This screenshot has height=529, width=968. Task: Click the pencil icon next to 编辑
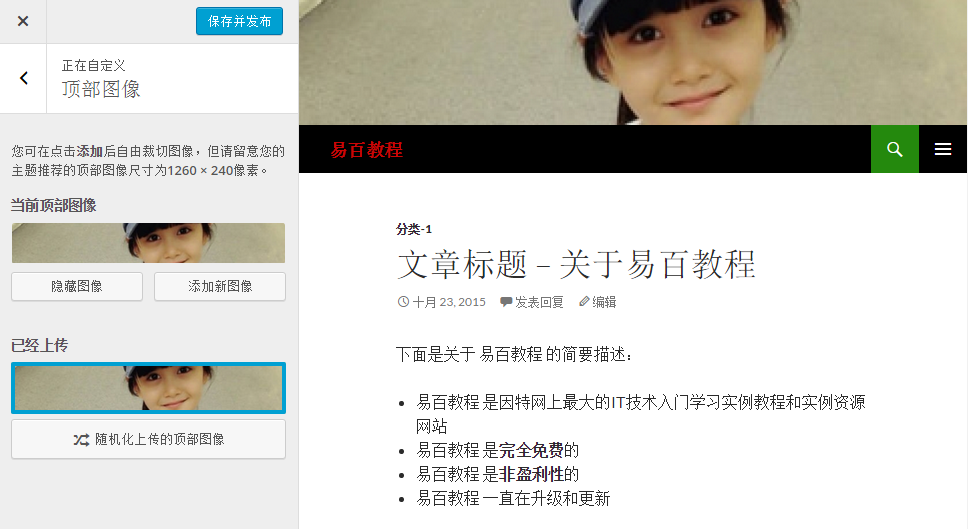pyautogui.click(x=584, y=301)
